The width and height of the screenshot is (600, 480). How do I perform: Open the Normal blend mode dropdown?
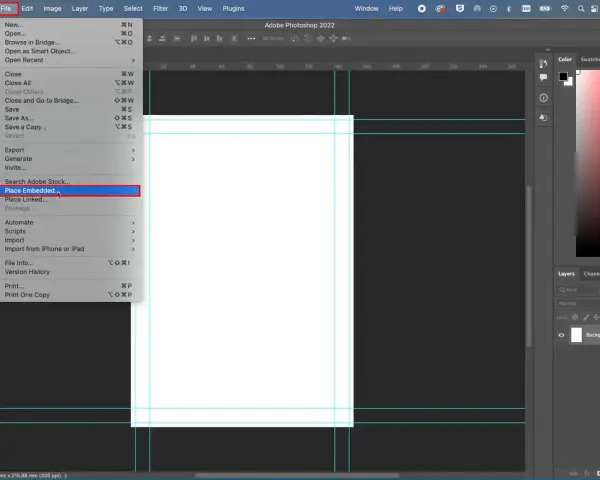tap(577, 304)
